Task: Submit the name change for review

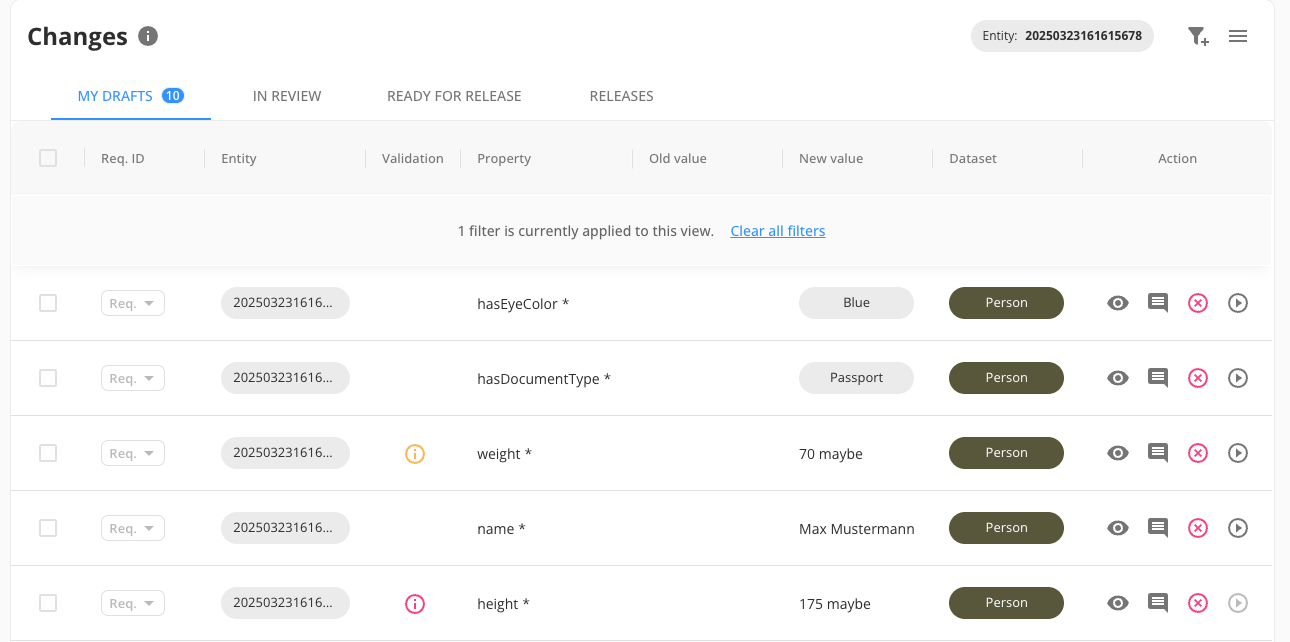Action: pyautogui.click(x=1237, y=528)
